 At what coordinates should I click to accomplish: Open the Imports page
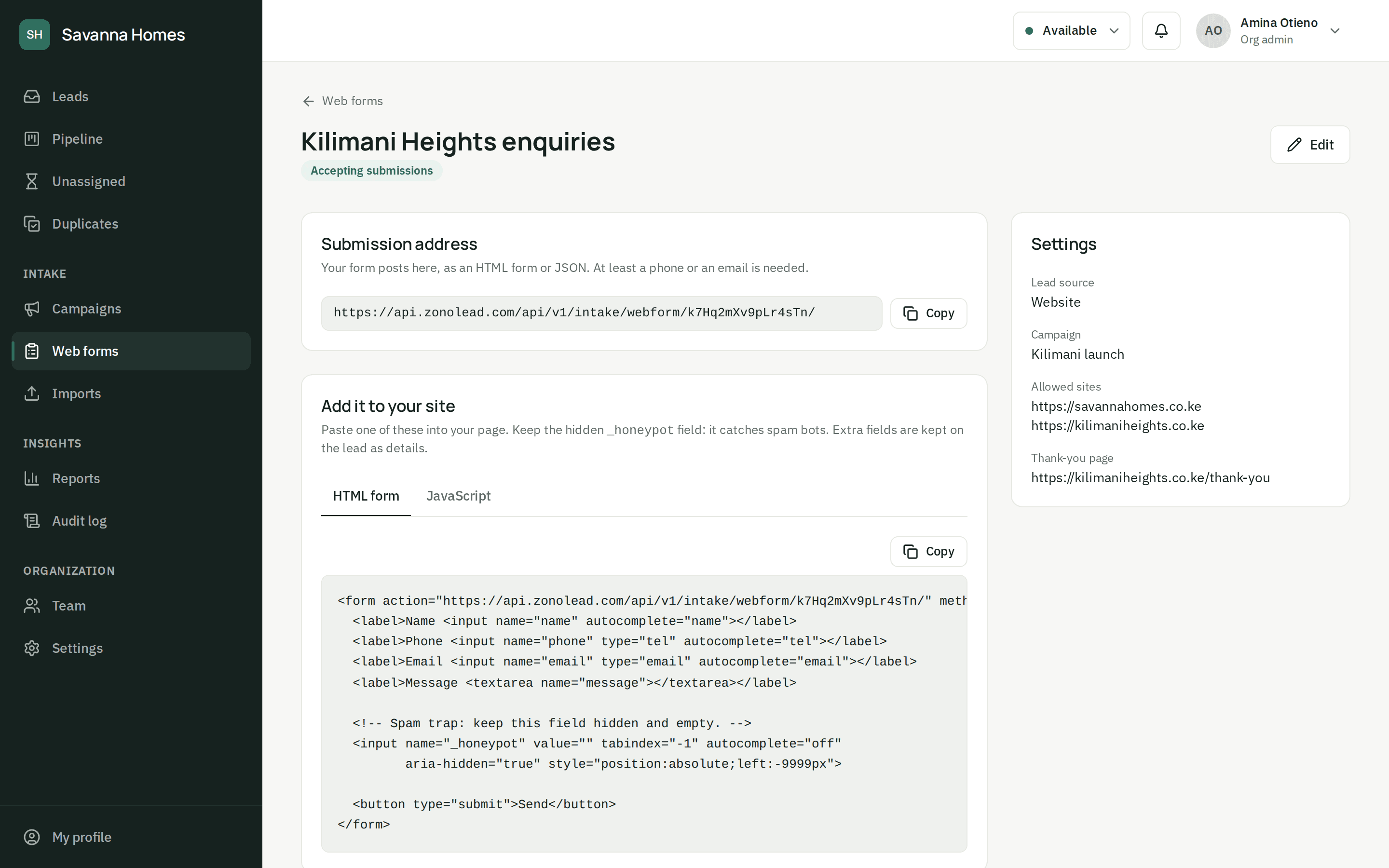pos(131,394)
